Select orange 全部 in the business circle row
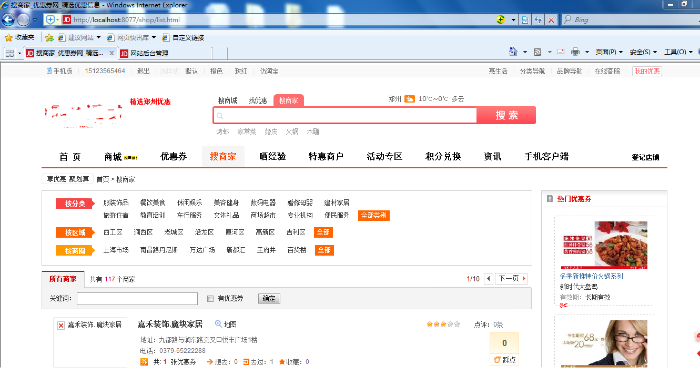The width and height of the screenshot is (700, 368). pyautogui.click(x=324, y=250)
